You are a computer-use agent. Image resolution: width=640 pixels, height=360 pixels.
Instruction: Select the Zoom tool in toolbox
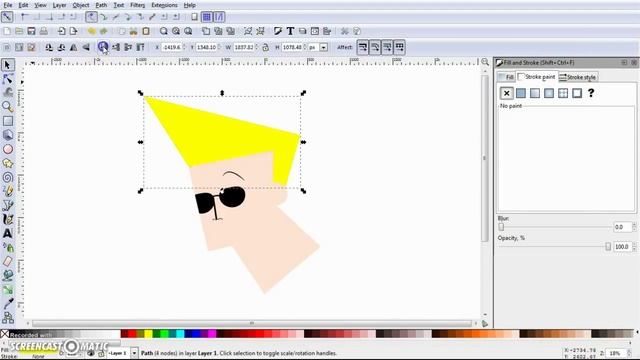pos(8,107)
